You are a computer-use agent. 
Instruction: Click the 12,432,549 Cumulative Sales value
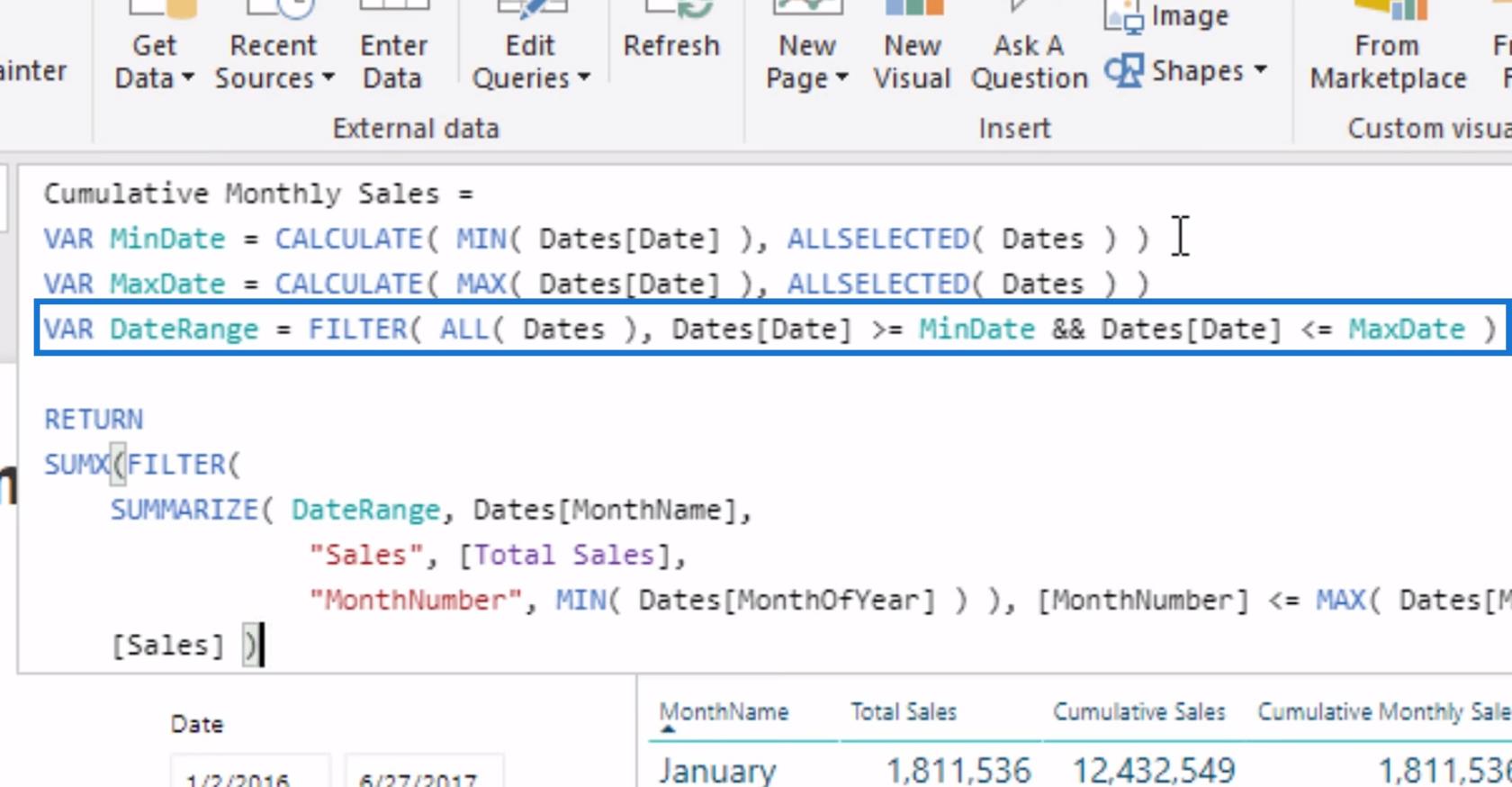[x=1154, y=771]
